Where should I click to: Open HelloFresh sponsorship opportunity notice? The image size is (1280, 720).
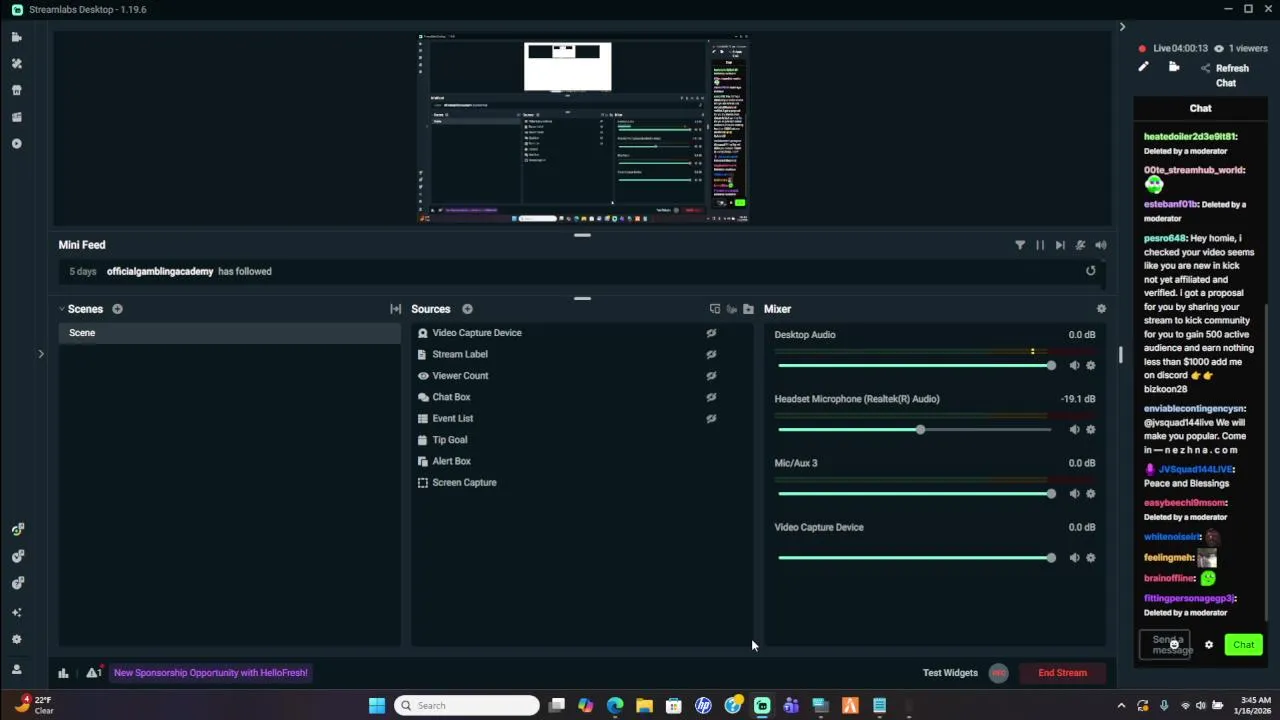tap(211, 673)
